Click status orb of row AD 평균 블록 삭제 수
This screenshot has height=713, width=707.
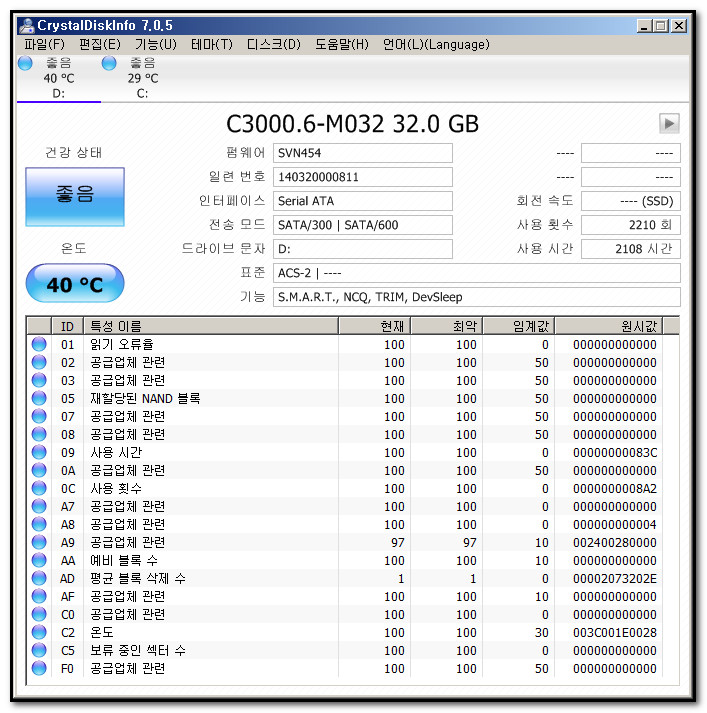tap(39, 578)
